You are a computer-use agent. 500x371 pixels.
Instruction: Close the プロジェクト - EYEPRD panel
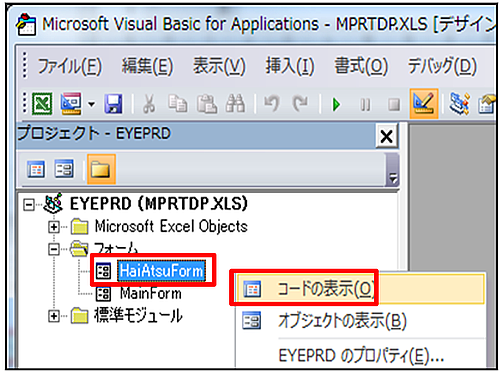coord(387,136)
